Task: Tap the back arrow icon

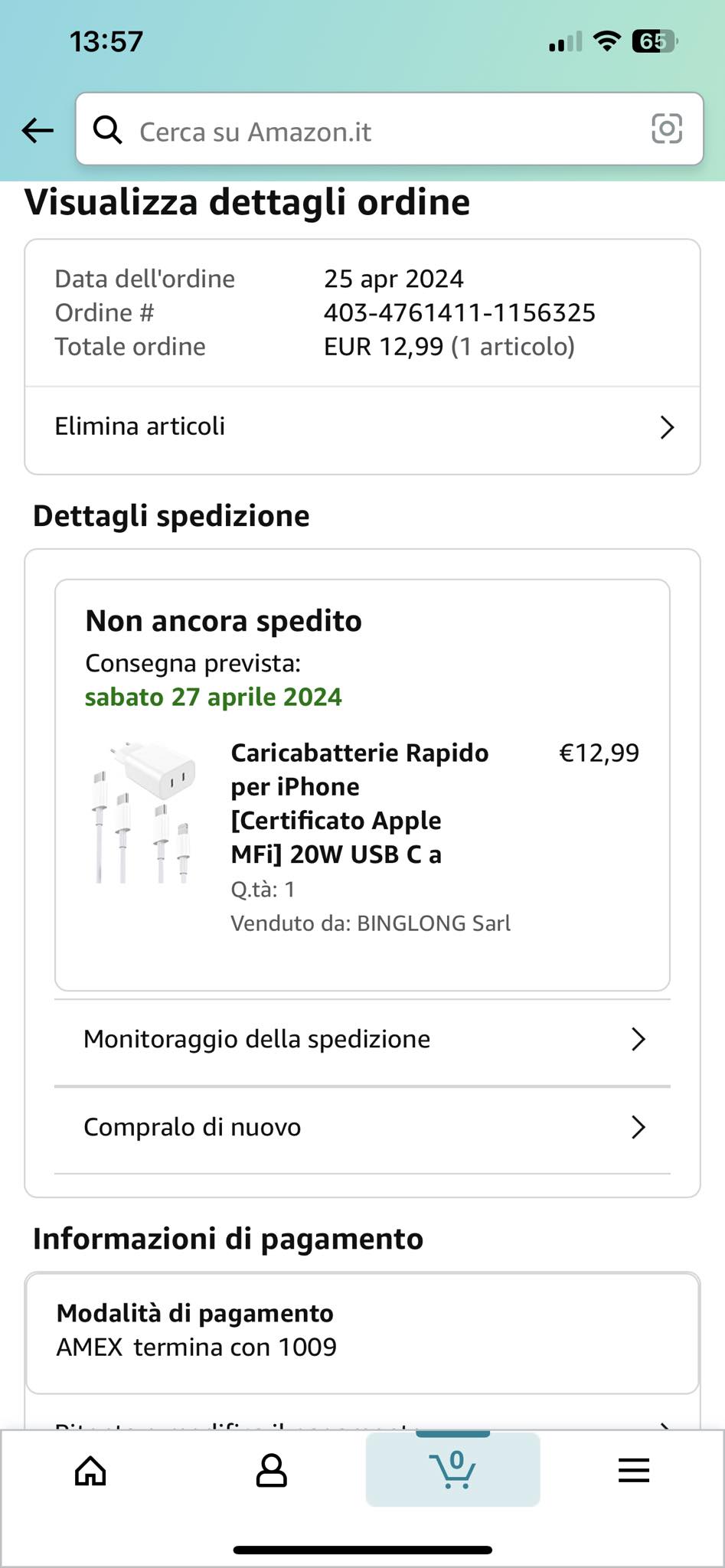Action: pos(38,131)
